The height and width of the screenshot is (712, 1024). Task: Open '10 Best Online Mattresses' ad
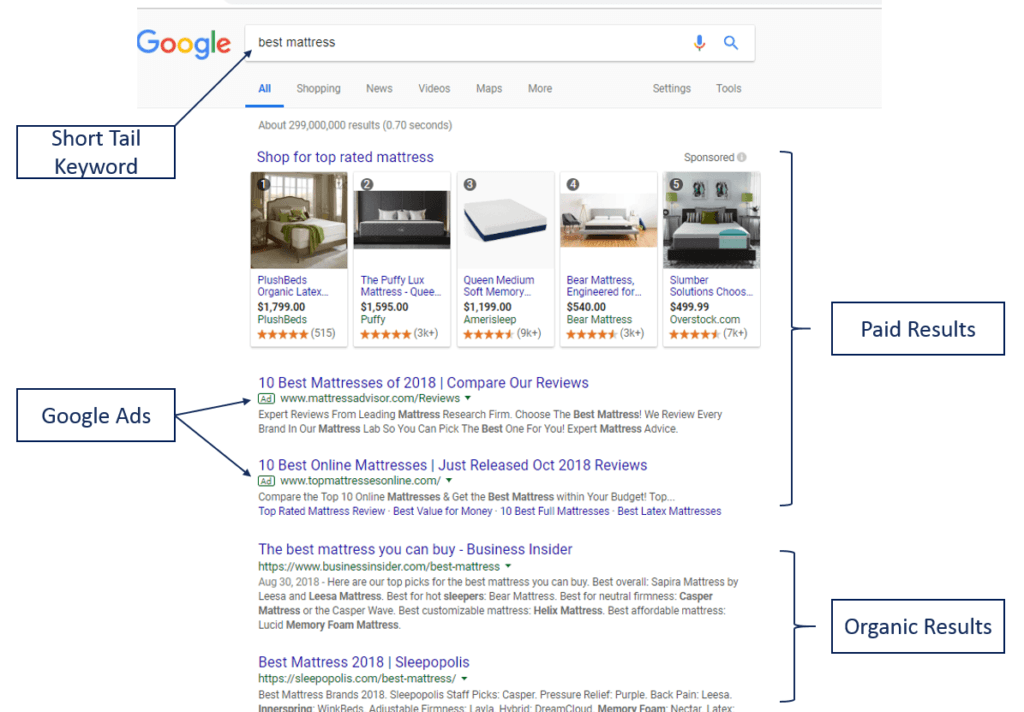tap(453, 465)
